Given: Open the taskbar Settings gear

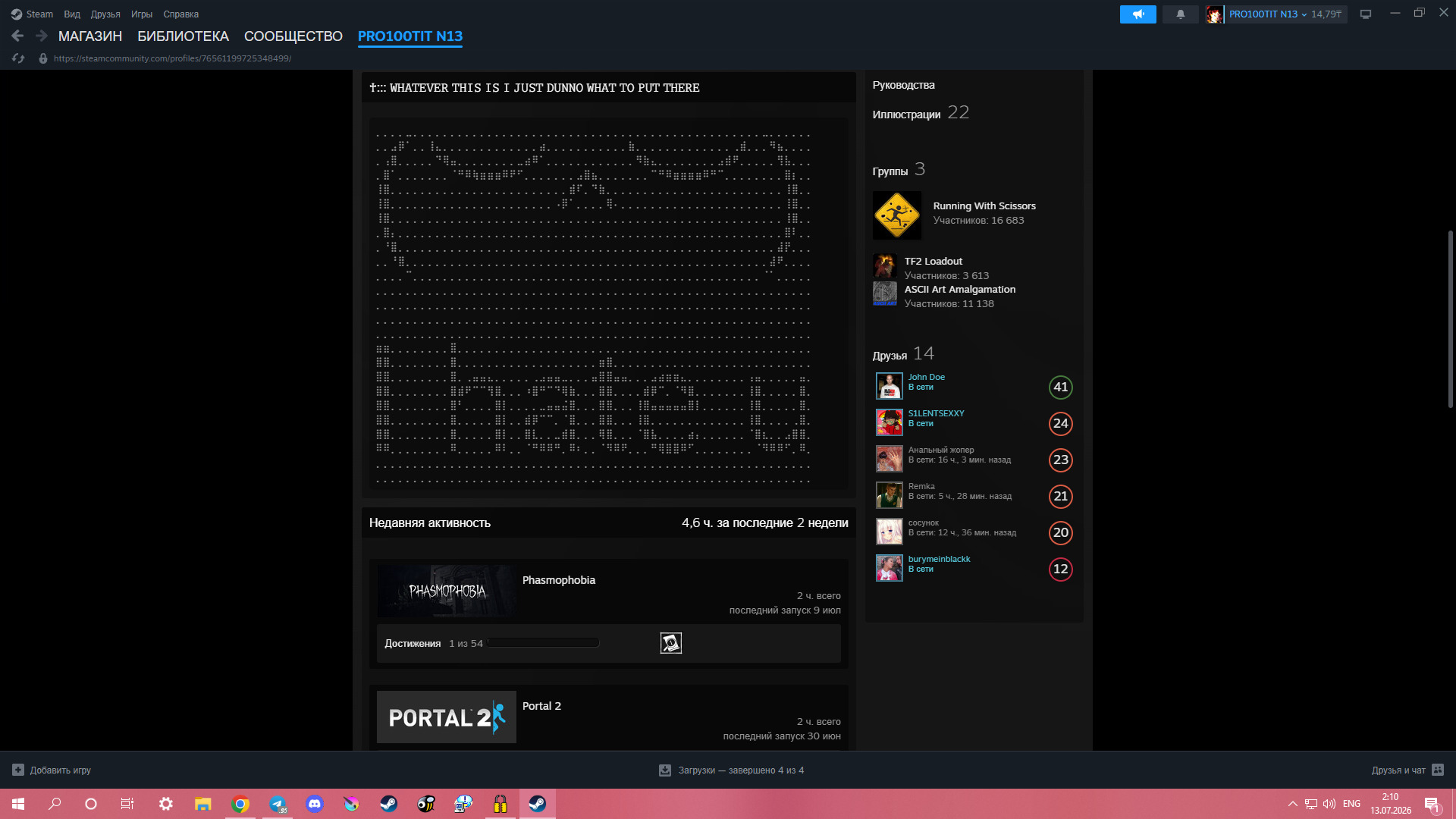Looking at the screenshot, I should 166,804.
